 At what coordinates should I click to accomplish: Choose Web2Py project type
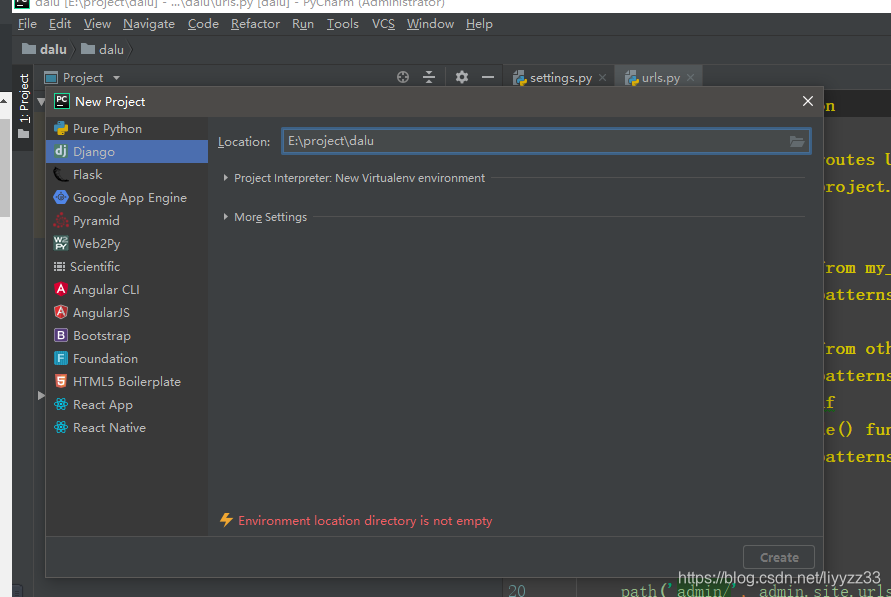127,244
